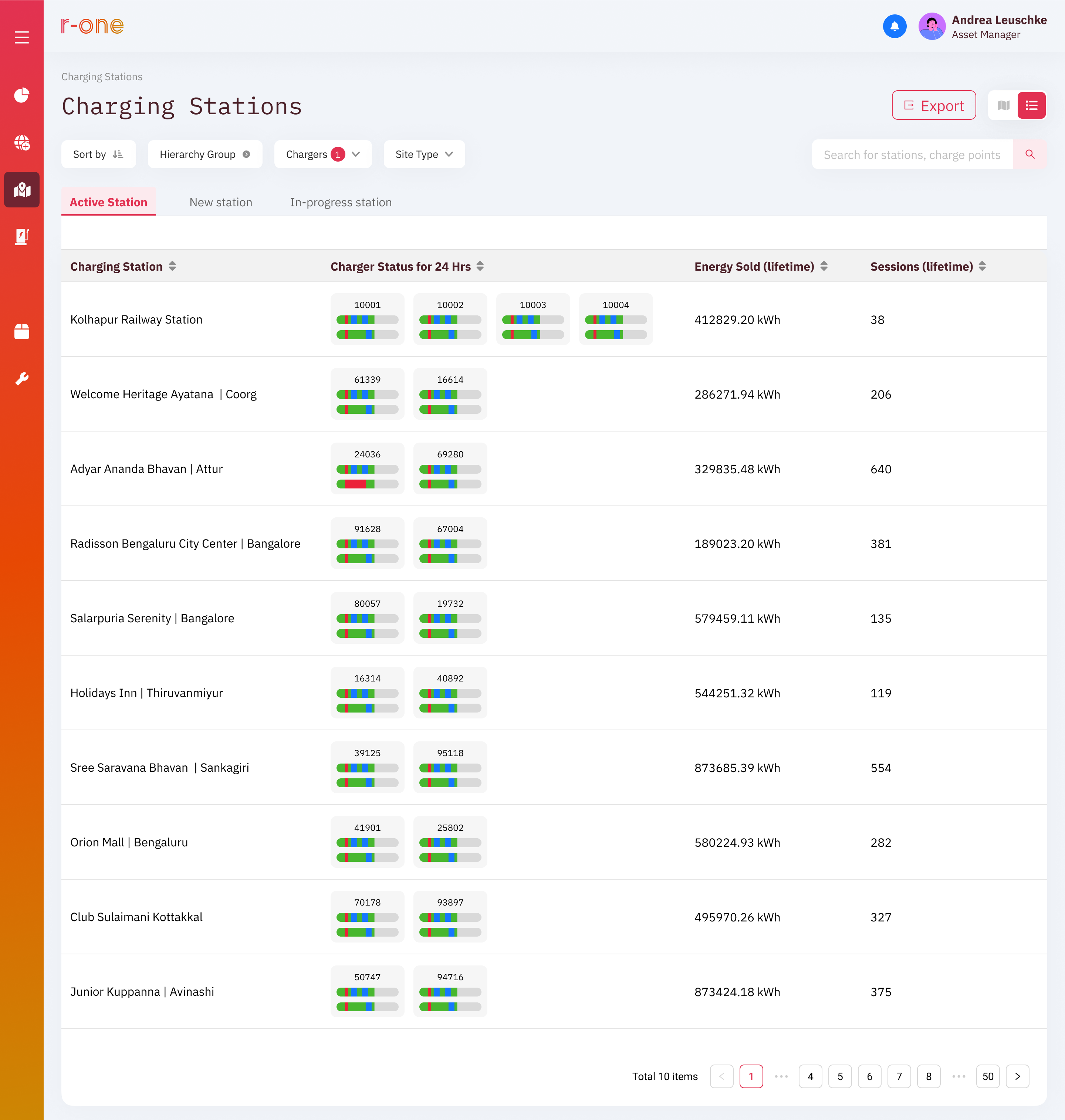Select the charger station sidebar icon
Image resolution: width=1065 pixels, height=1120 pixels.
(21, 237)
